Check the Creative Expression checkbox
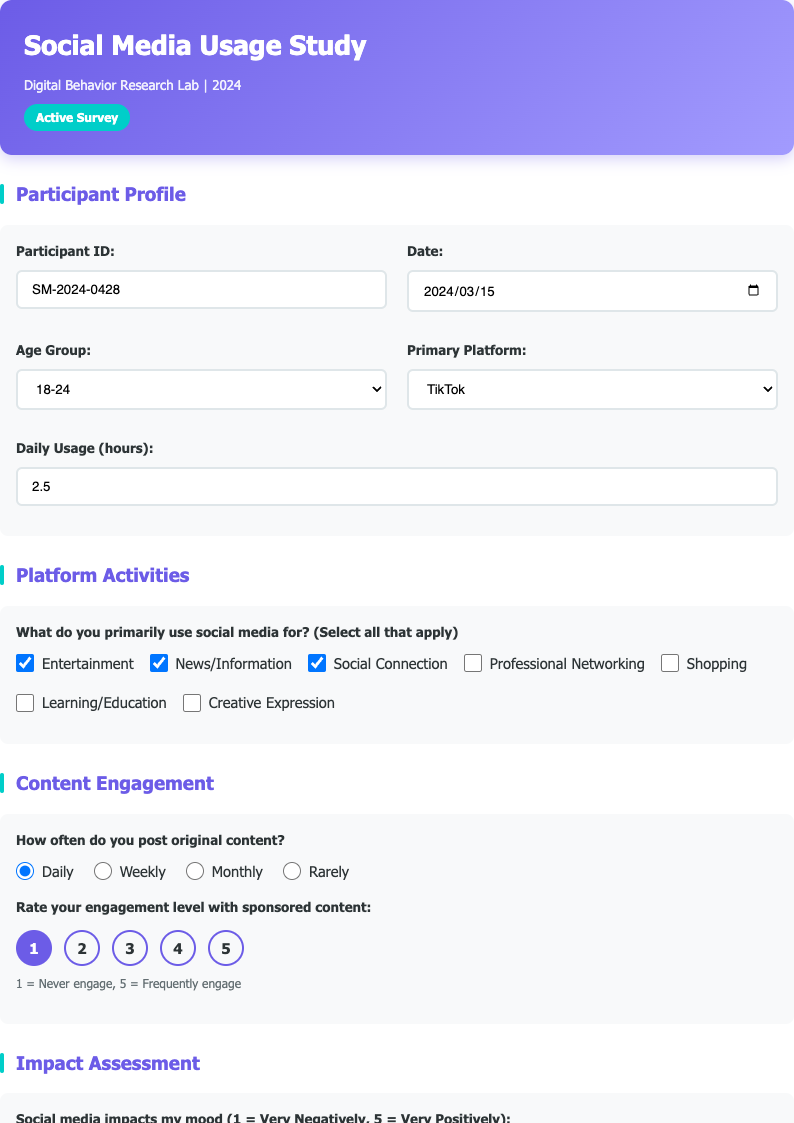Viewport: 794px width, 1123px height. click(x=191, y=703)
